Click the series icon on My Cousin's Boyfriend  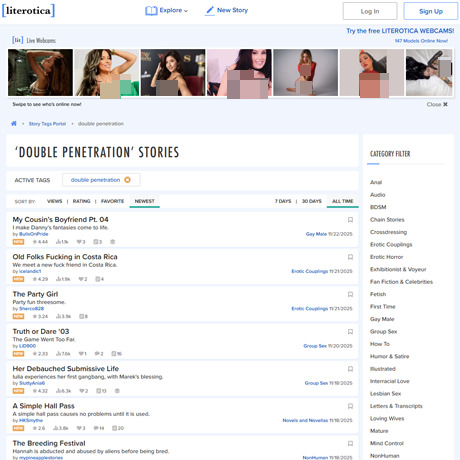[x=113, y=242]
